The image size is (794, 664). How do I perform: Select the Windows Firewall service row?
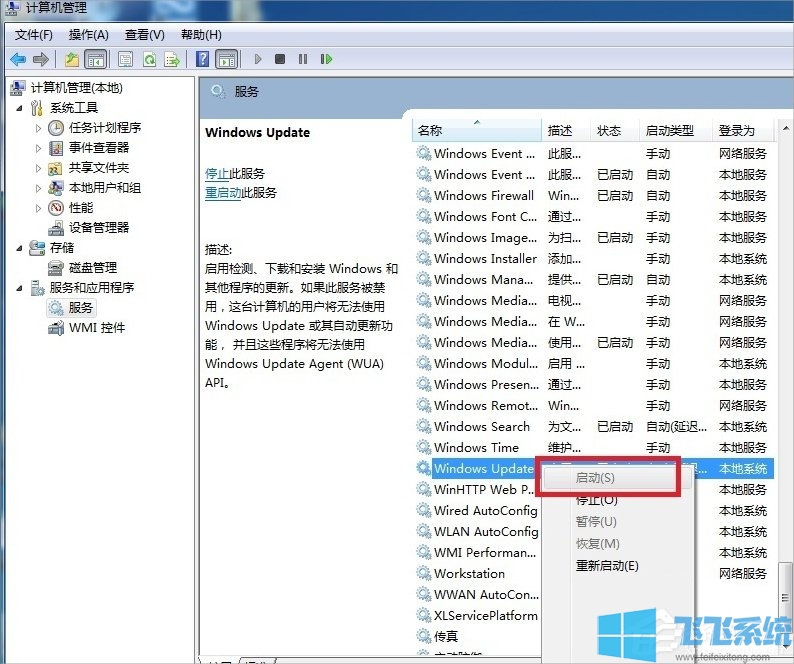click(x=593, y=196)
